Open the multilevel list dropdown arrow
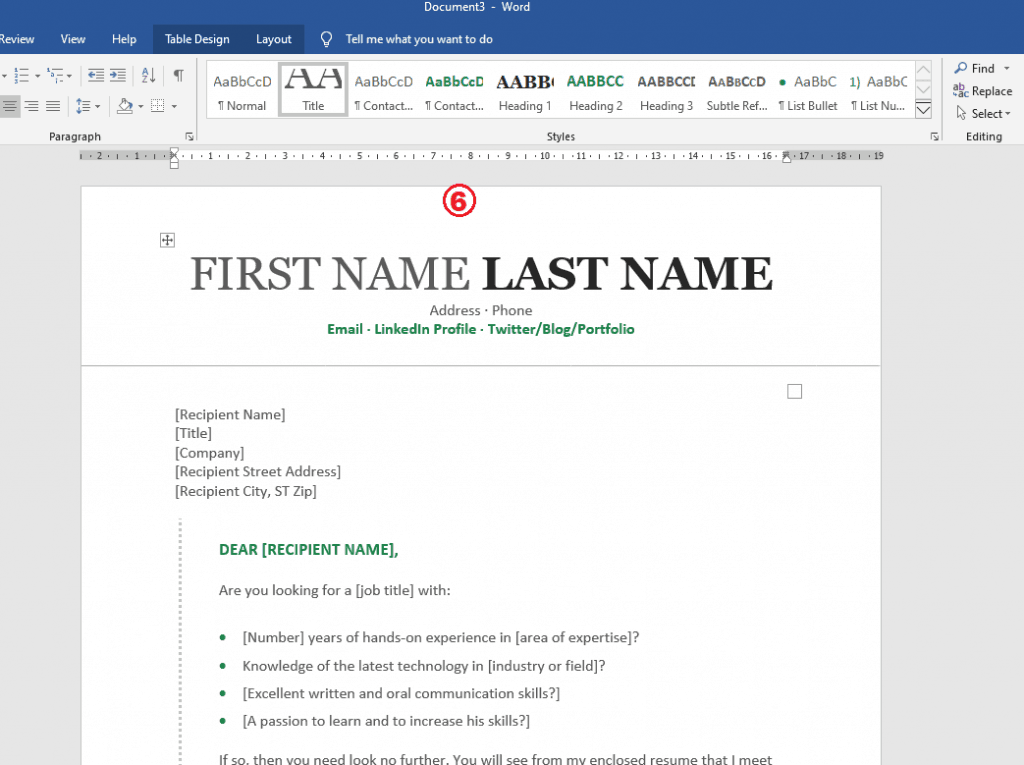The image size is (1024, 765). [69, 76]
